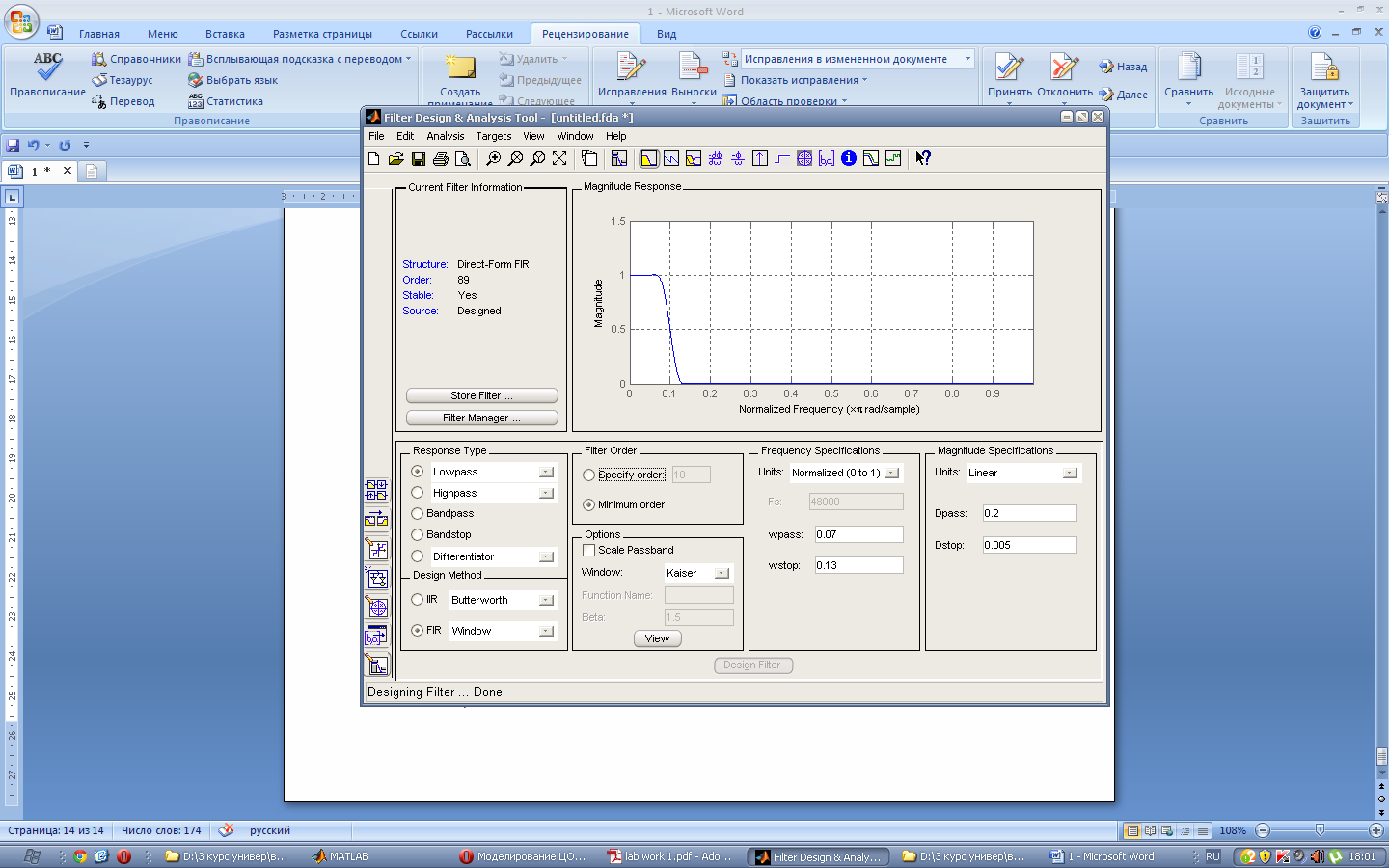This screenshot has width=1389, height=868.
Task: Enable Scale Passband checkbox
Action: (x=588, y=551)
